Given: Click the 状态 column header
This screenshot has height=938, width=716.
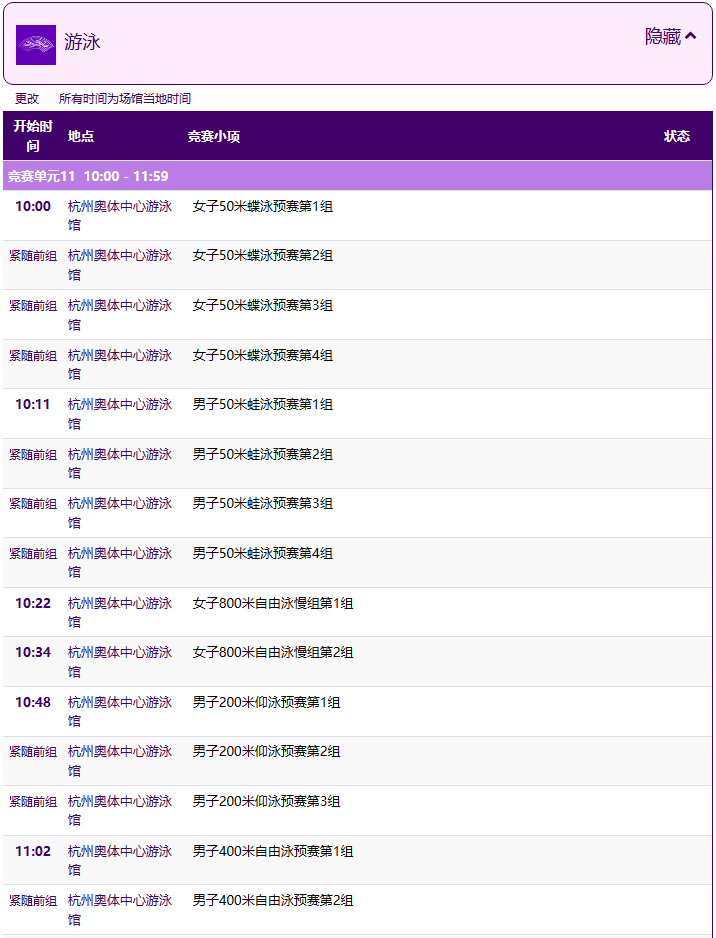Looking at the screenshot, I should point(677,136).
